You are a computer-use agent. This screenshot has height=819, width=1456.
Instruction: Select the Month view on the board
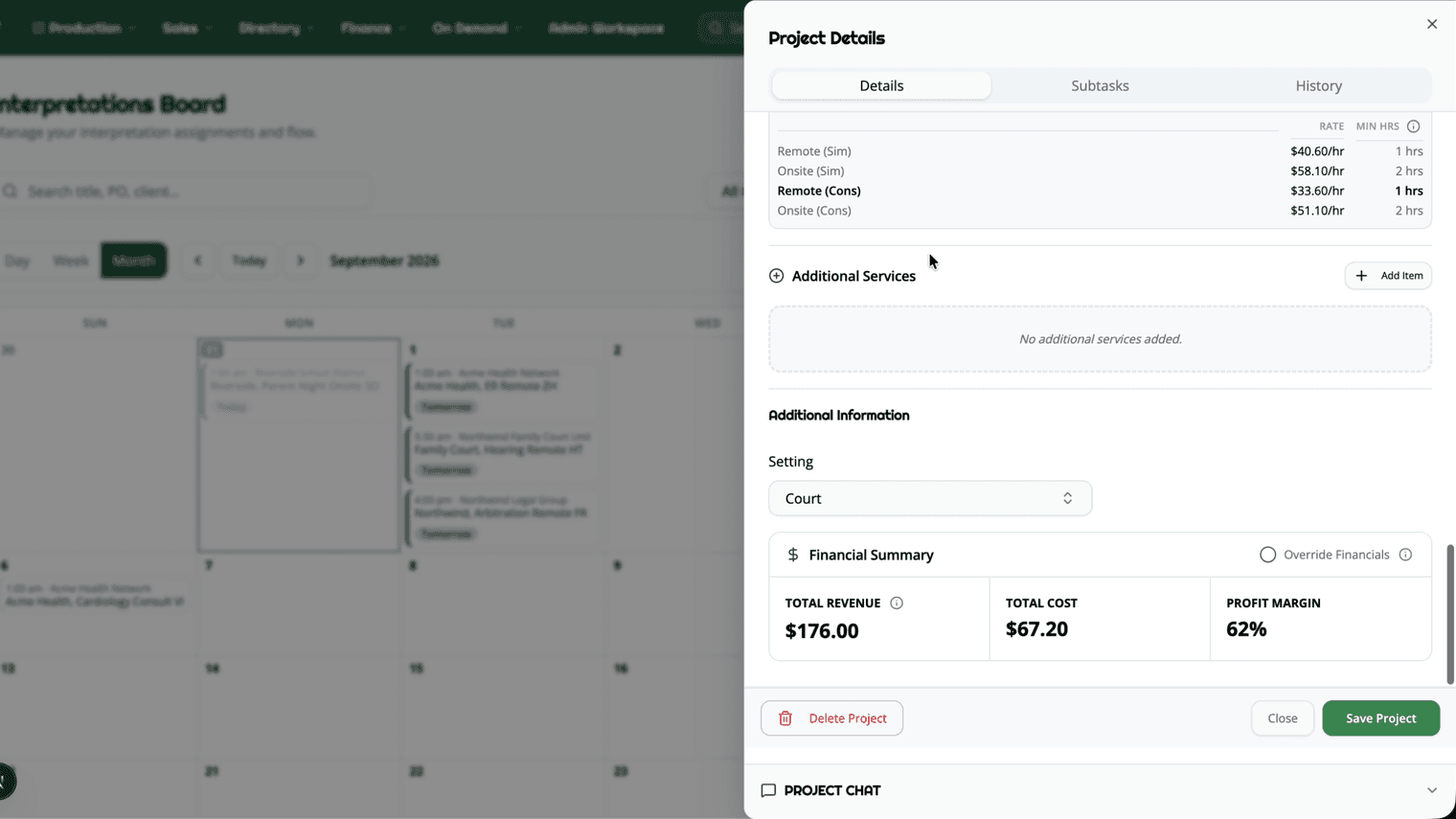133,261
